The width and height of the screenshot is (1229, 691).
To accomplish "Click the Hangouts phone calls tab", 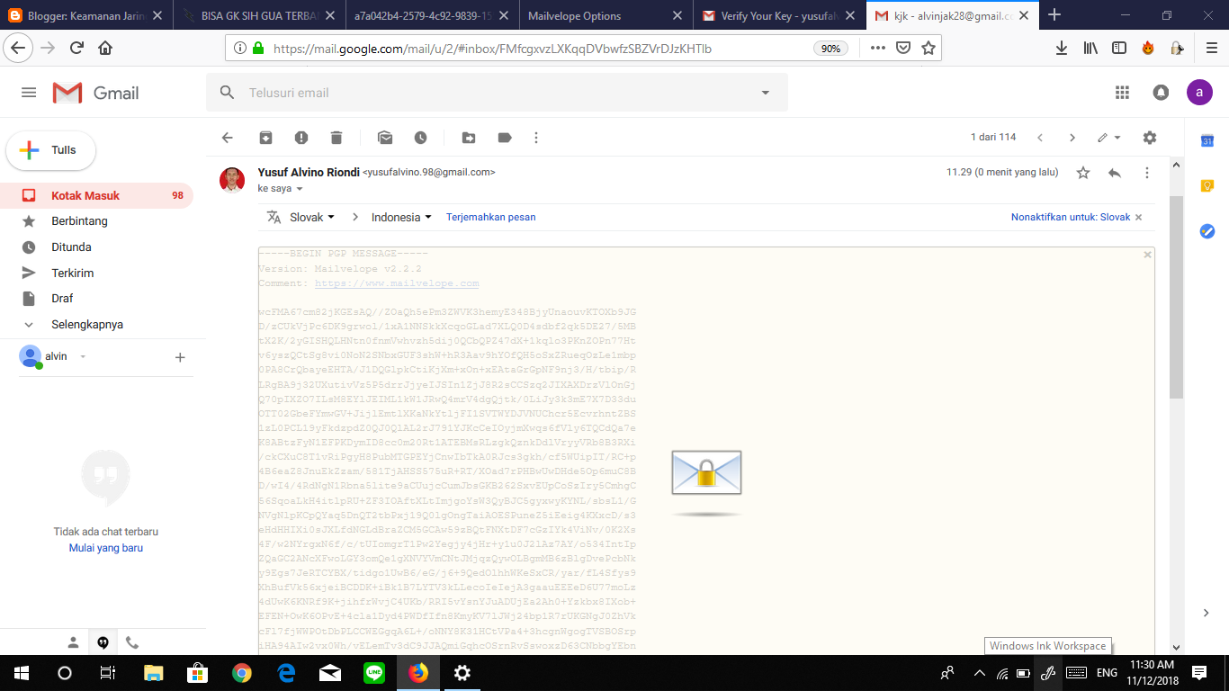I will coord(132,643).
